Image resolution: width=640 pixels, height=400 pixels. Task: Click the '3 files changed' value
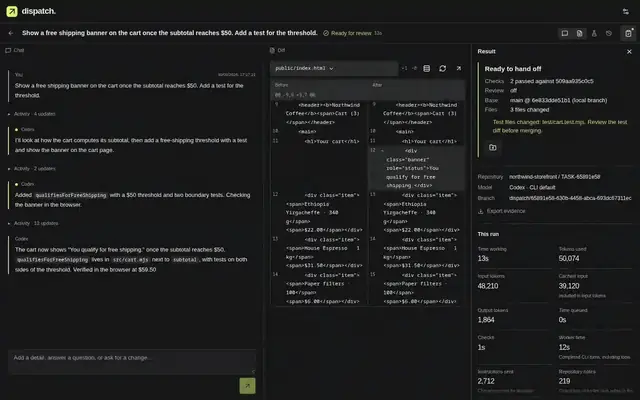[x=529, y=110]
